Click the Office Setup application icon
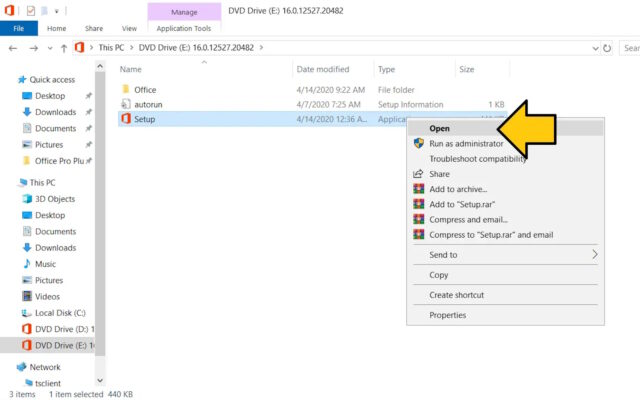Image resolution: width=640 pixels, height=400 pixels. (x=126, y=119)
